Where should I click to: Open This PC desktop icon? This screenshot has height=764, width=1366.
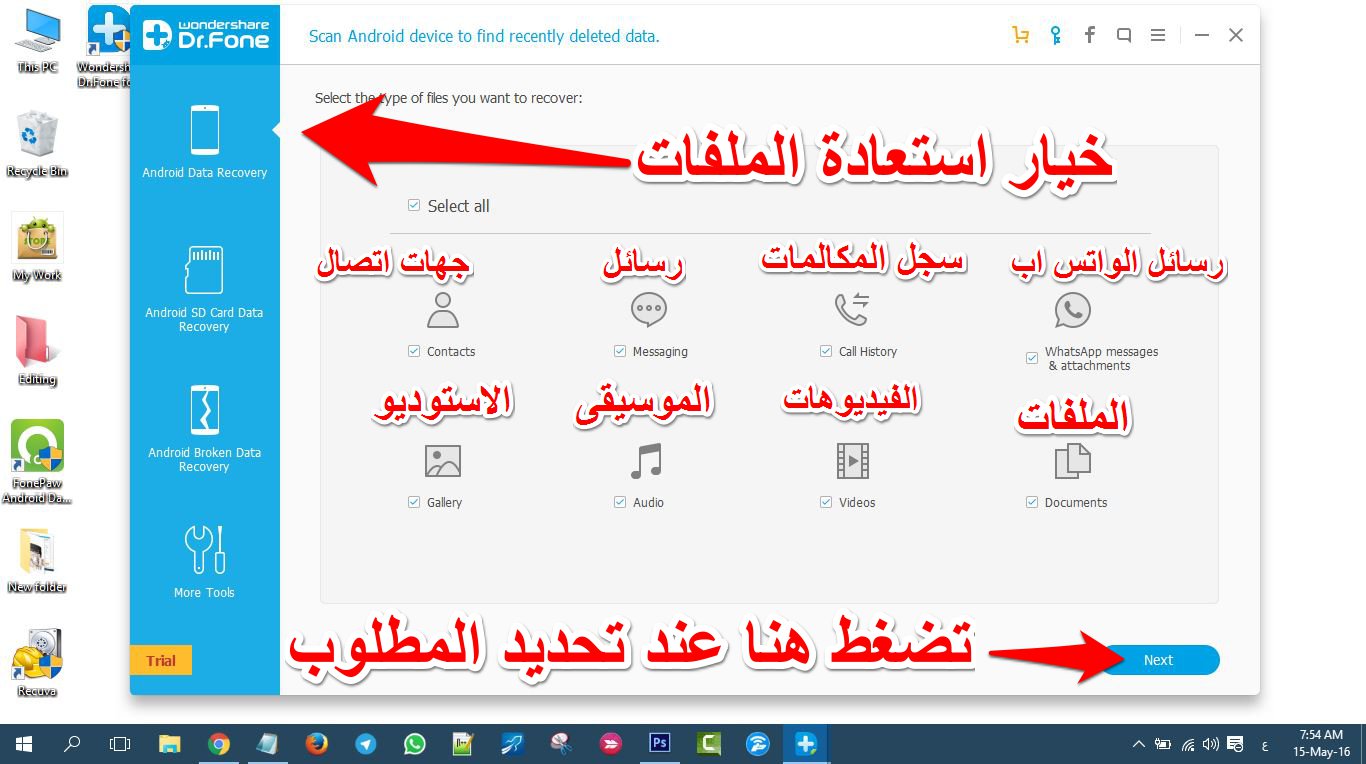[x=37, y=41]
